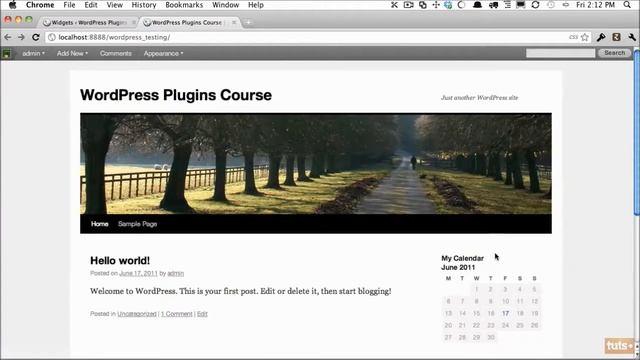Open the Apple menu
This screenshot has width=640, height=360.
point(12,5)
